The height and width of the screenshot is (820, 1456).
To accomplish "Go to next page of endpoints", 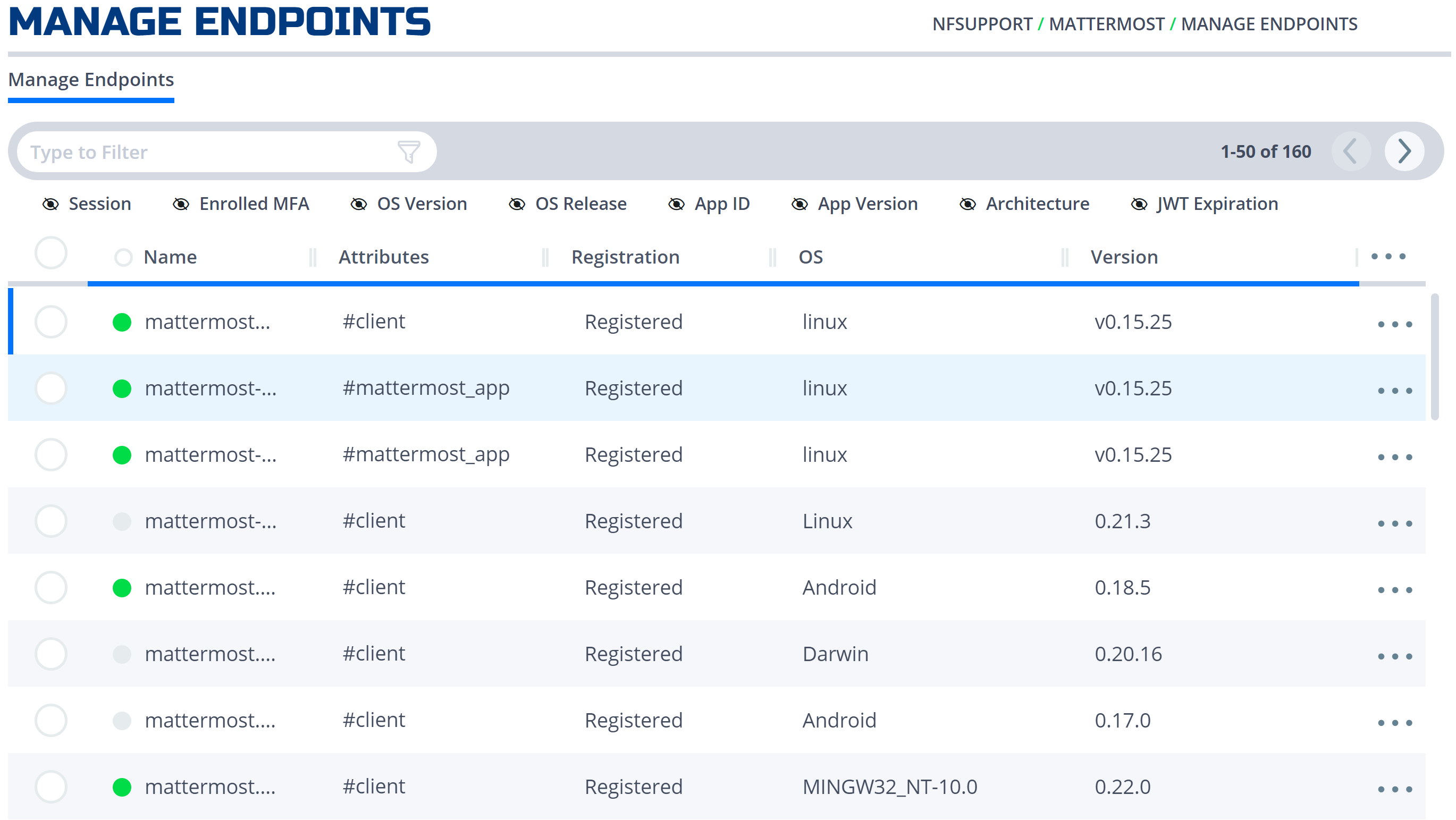I will [x=1404, y=151].
